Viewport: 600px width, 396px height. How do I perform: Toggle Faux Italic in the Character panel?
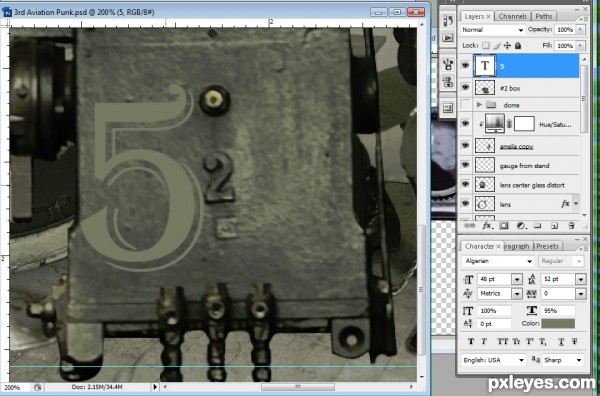[x=484, y=341]
